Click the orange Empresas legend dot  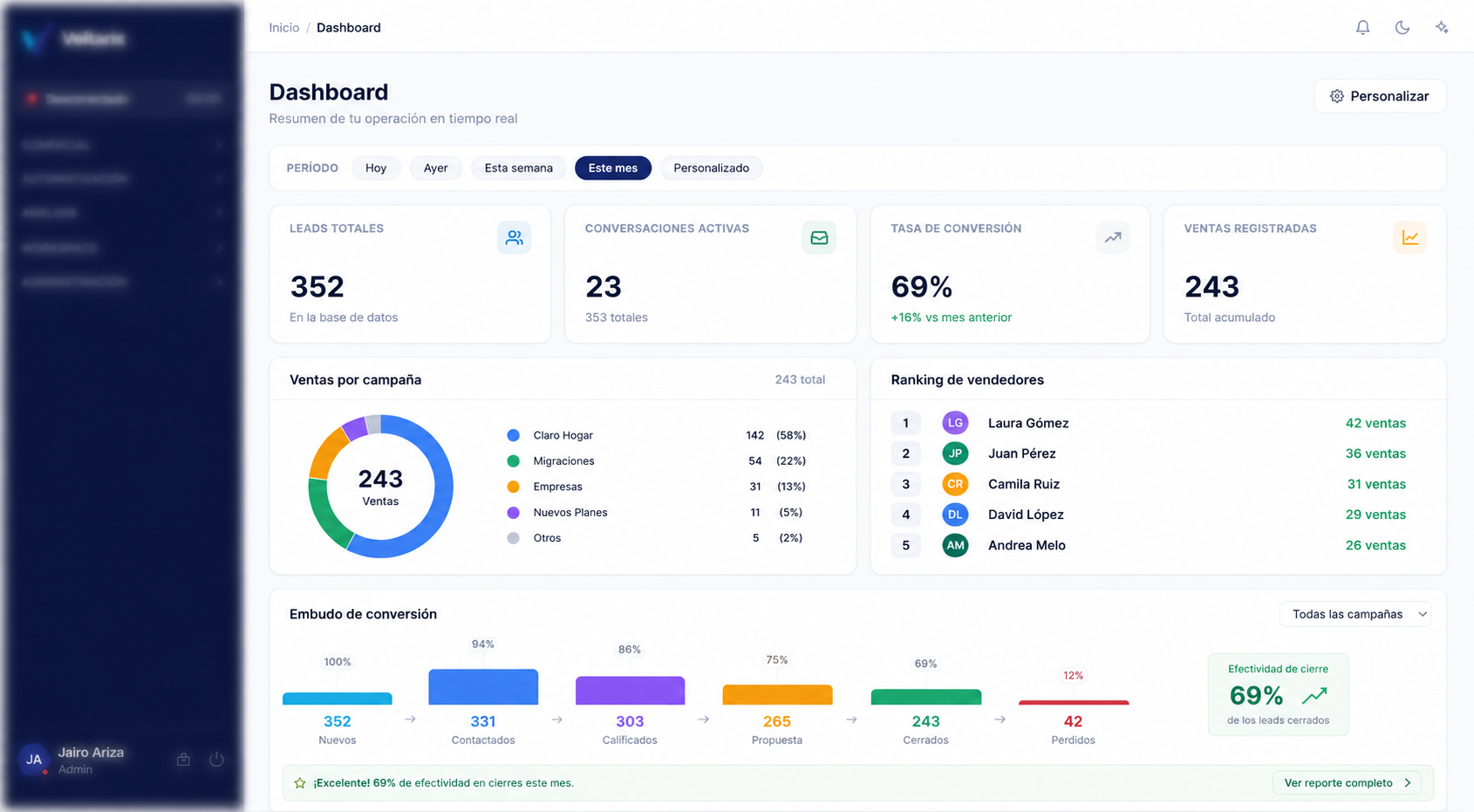click(x=513, y=487)
